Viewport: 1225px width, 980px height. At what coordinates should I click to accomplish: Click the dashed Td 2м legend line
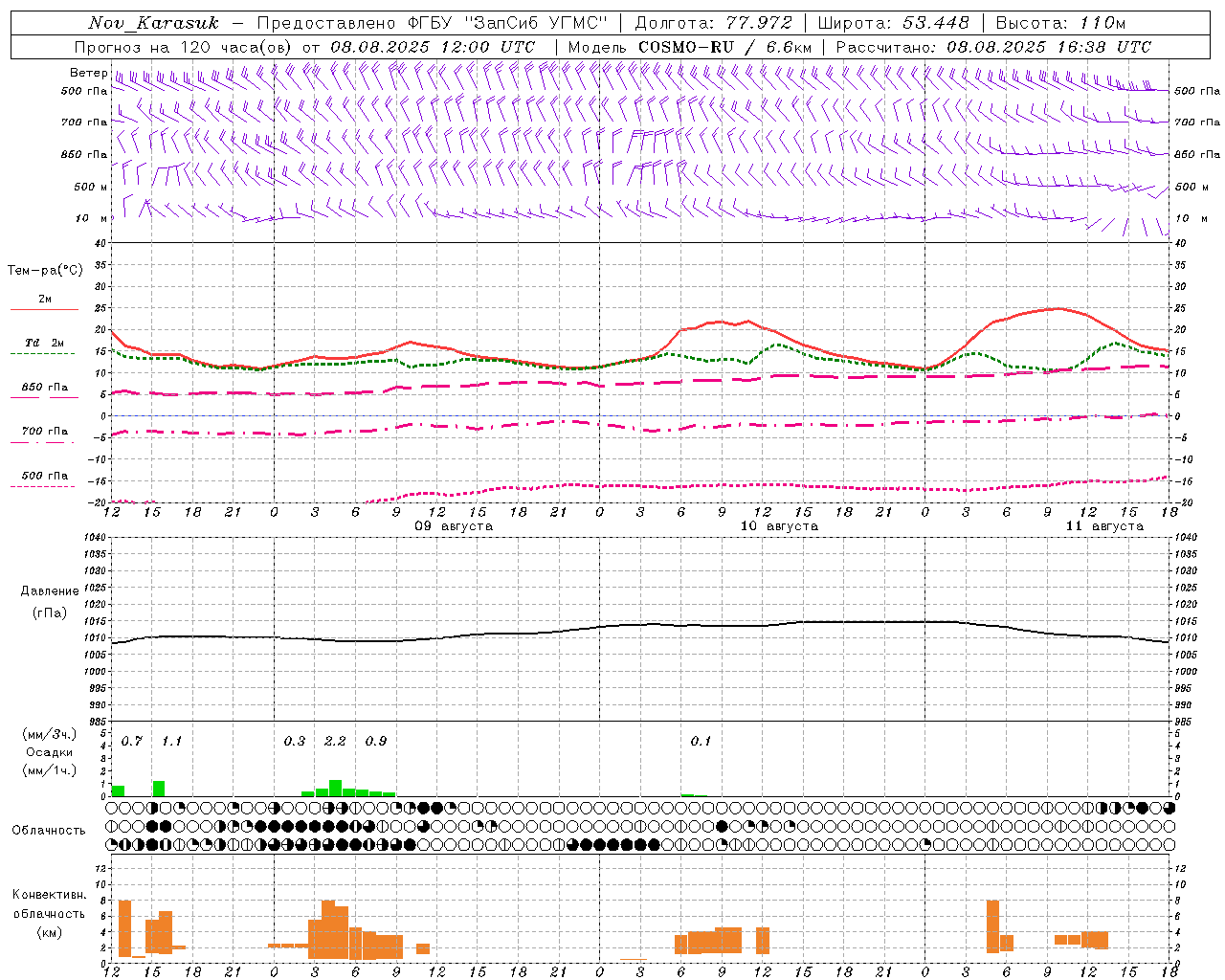pos(42,353)
